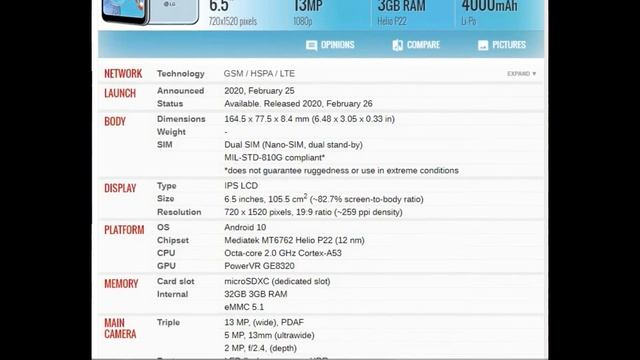
Task: Click the Dimensions label
Action: click(x=181, y=119)
